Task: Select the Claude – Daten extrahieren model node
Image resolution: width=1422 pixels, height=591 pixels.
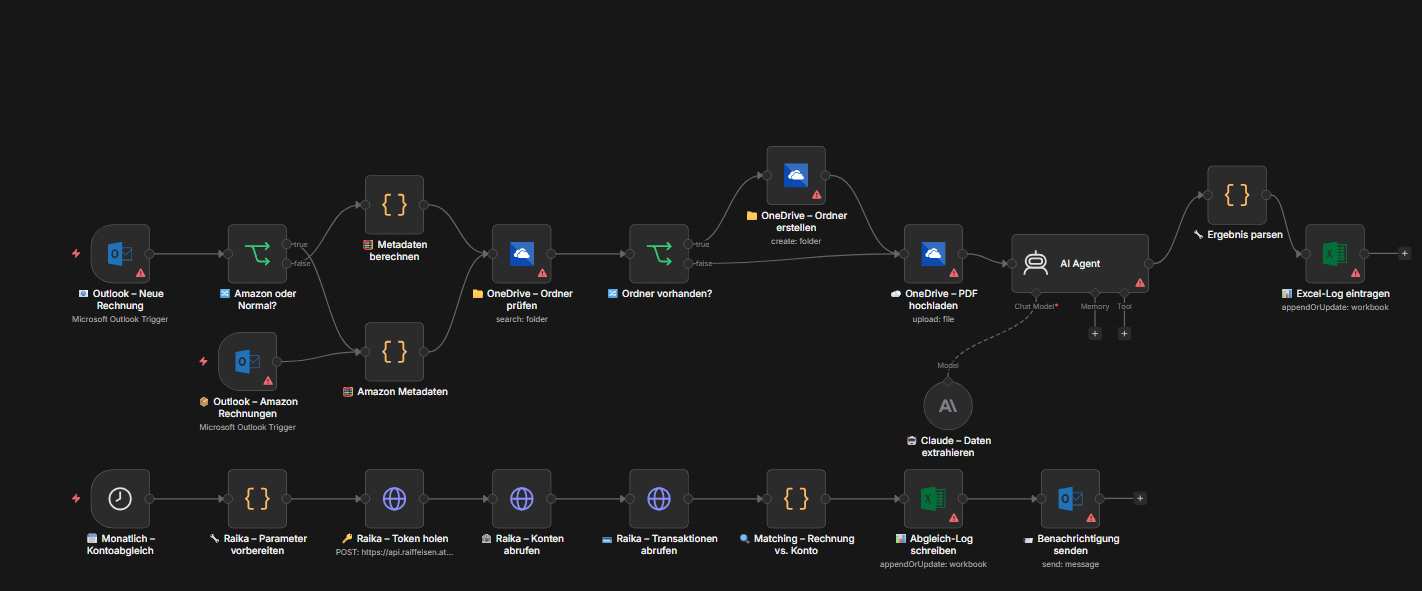Action: pos(948,405)
